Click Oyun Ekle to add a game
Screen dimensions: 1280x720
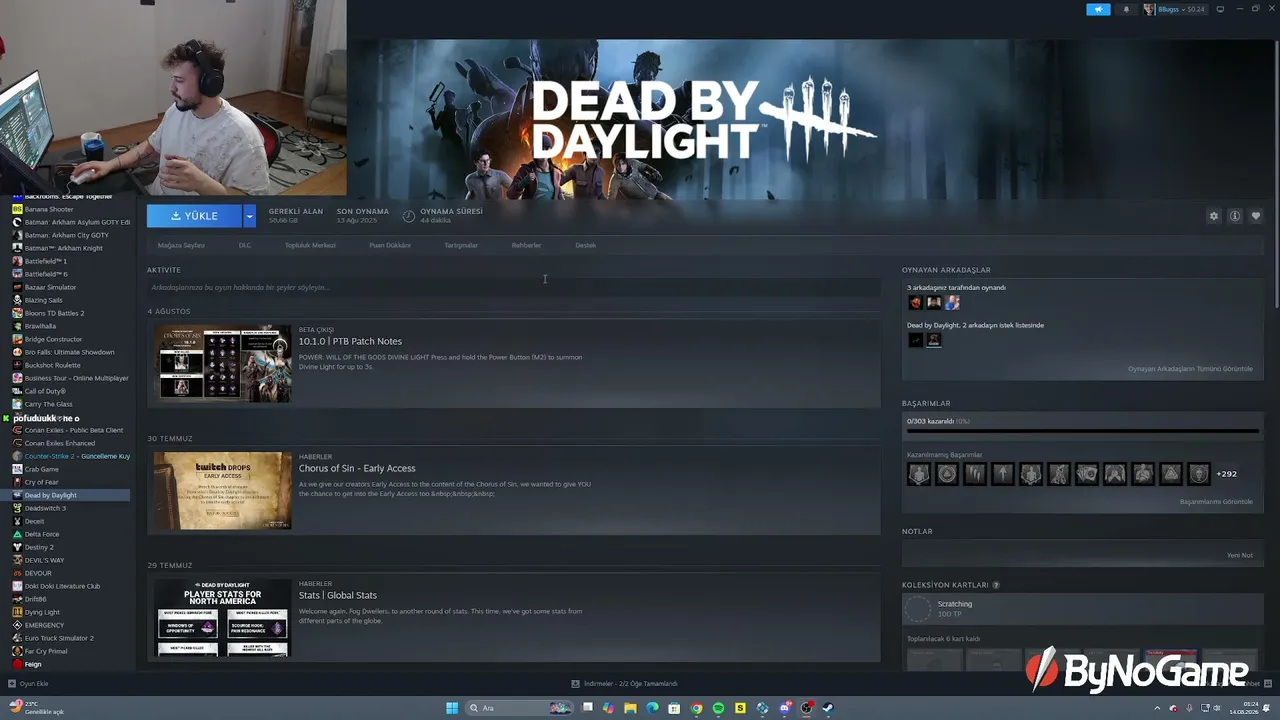[28, 684]
